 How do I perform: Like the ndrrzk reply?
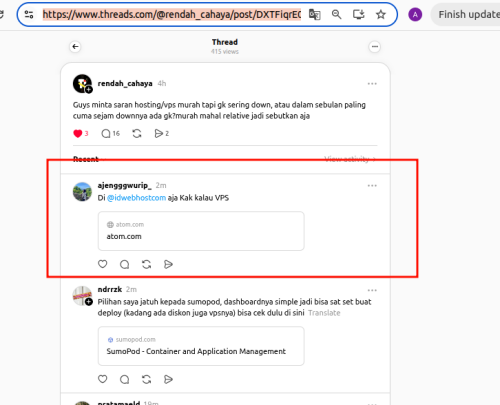103,379
